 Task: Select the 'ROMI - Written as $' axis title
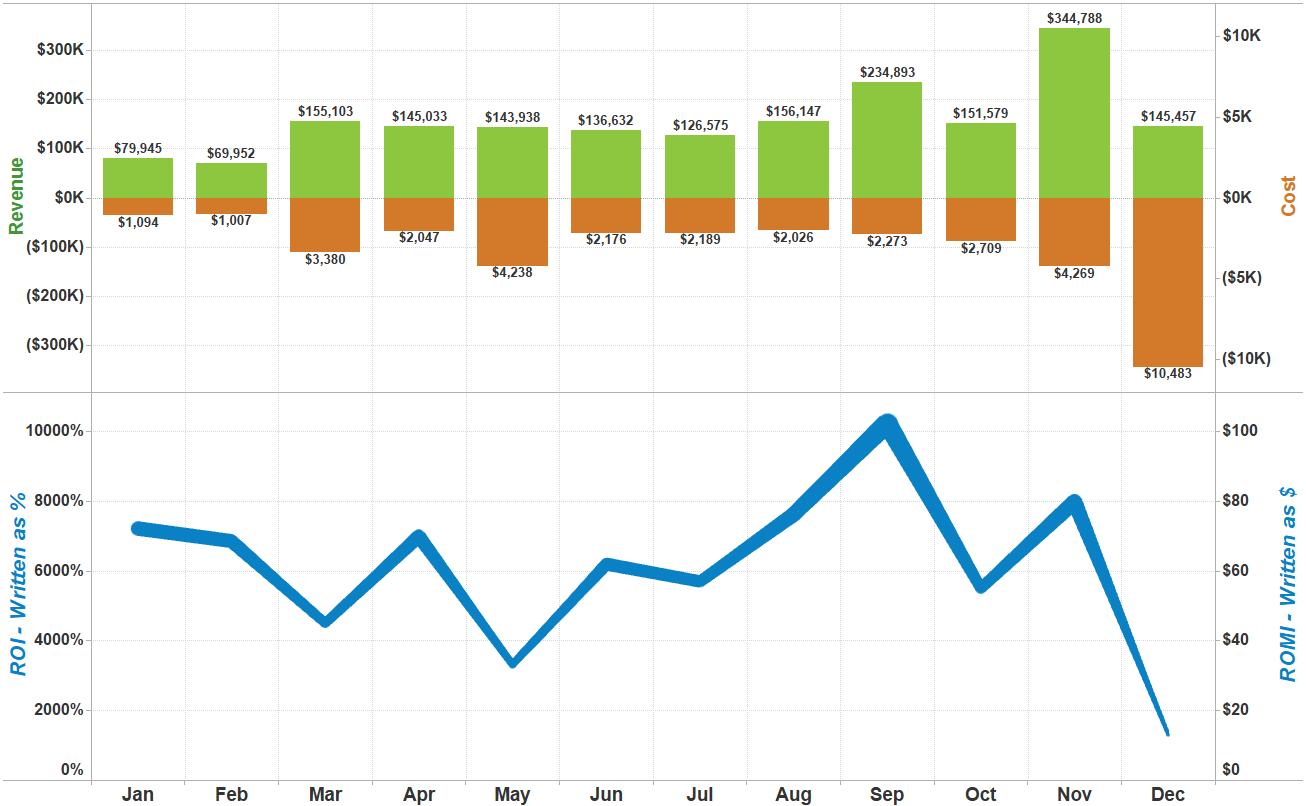(1288, 584)
